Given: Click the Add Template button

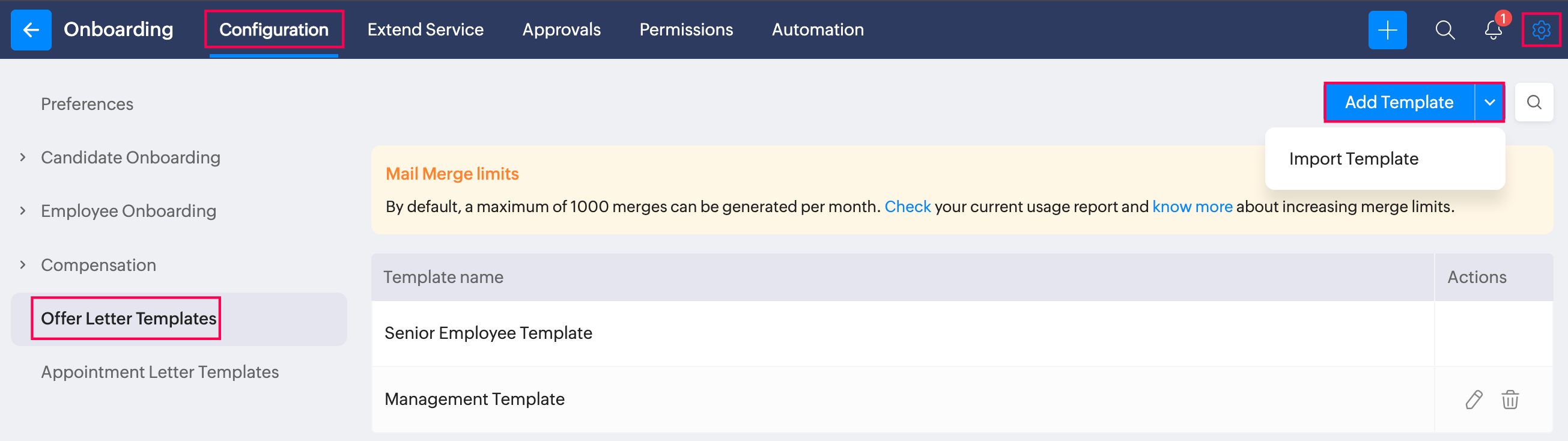Looking at the screenshot, I should point(1398,102).
